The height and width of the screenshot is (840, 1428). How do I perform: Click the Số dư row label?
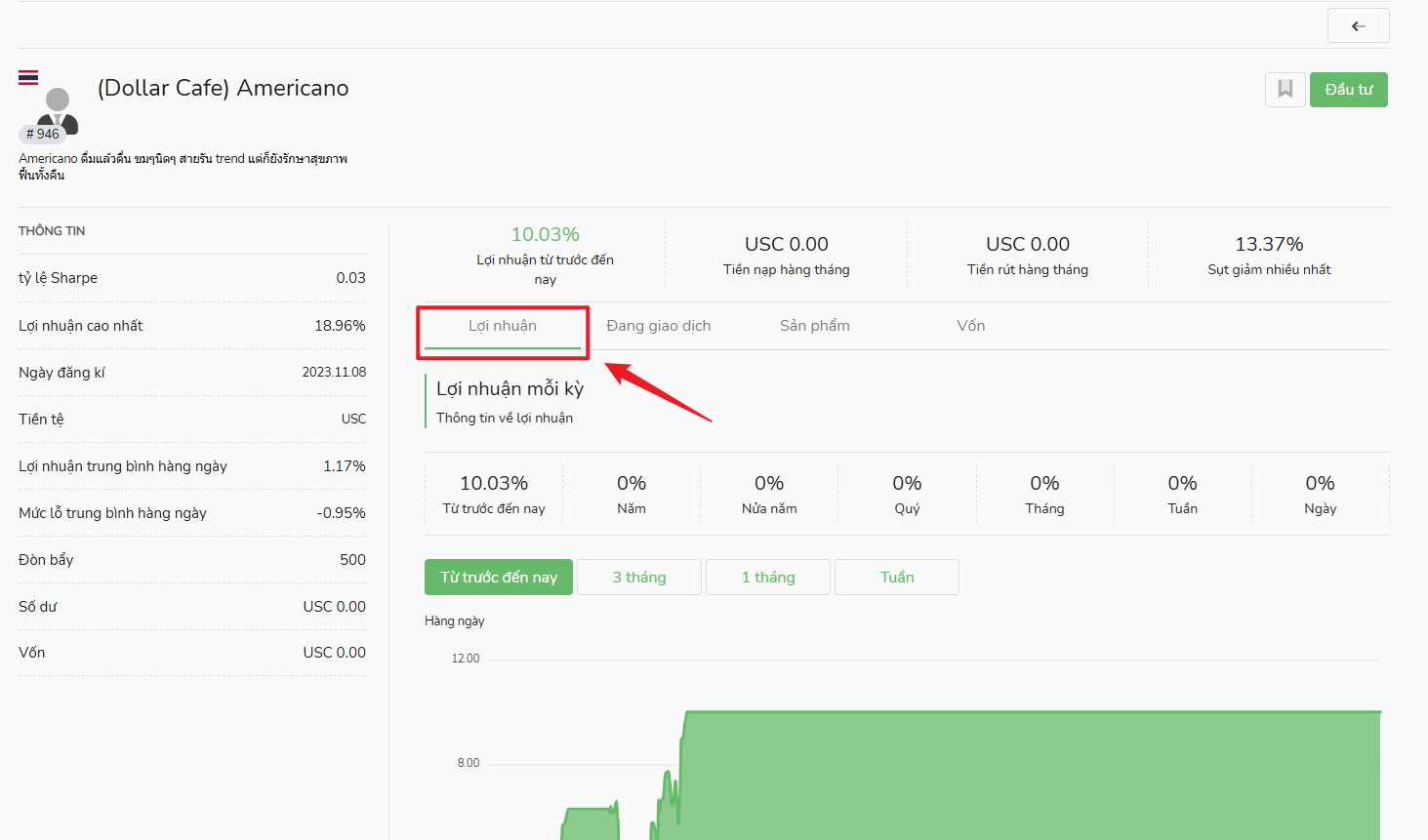38,607
